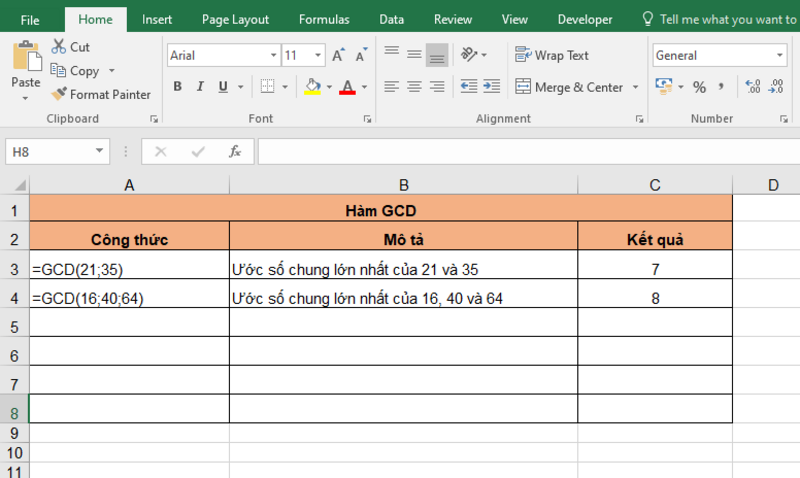Click the text orientation icon

click(469, 54)
